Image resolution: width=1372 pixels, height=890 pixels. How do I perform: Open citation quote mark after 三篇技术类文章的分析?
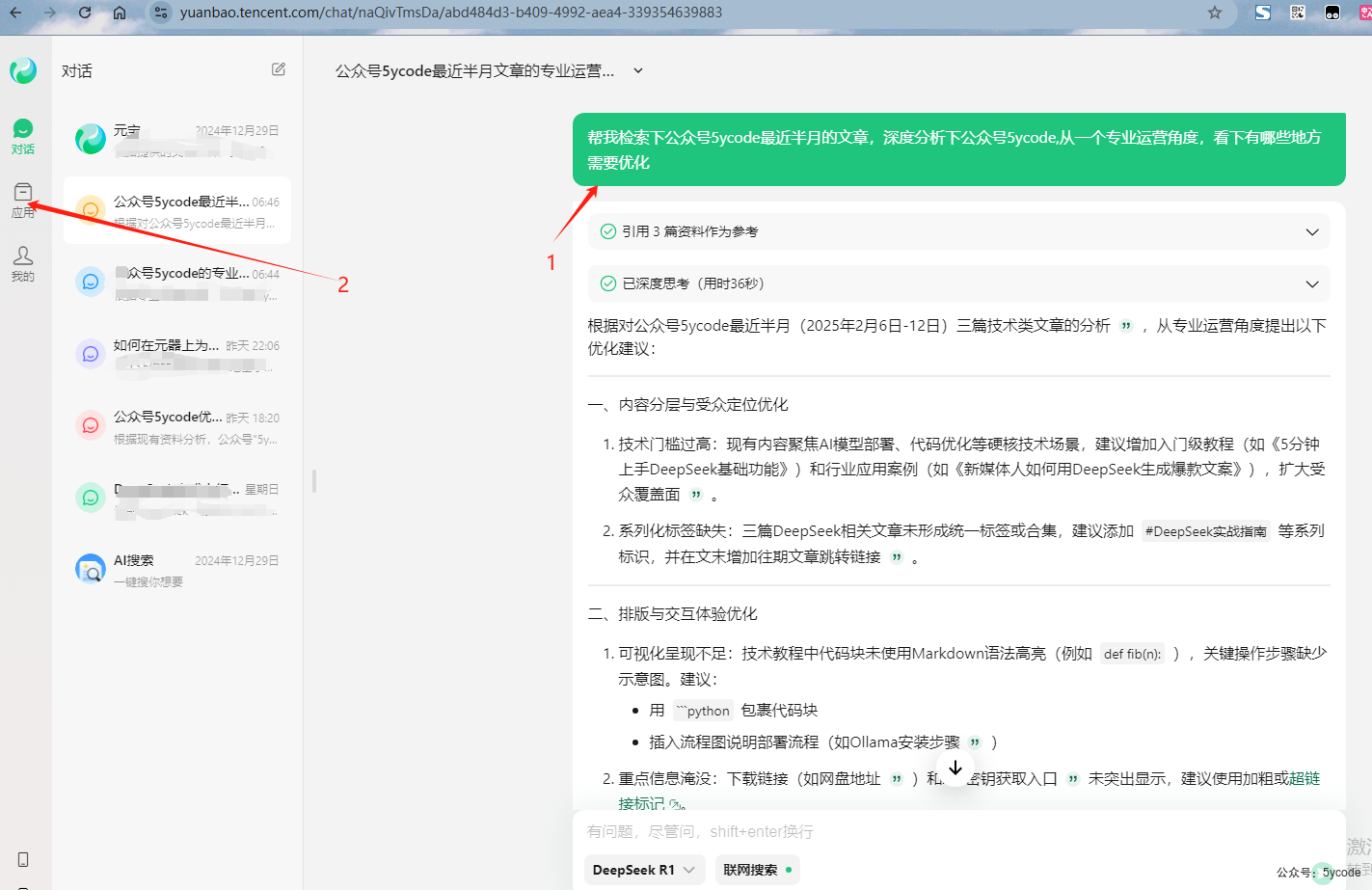(x=1125, y=326)
